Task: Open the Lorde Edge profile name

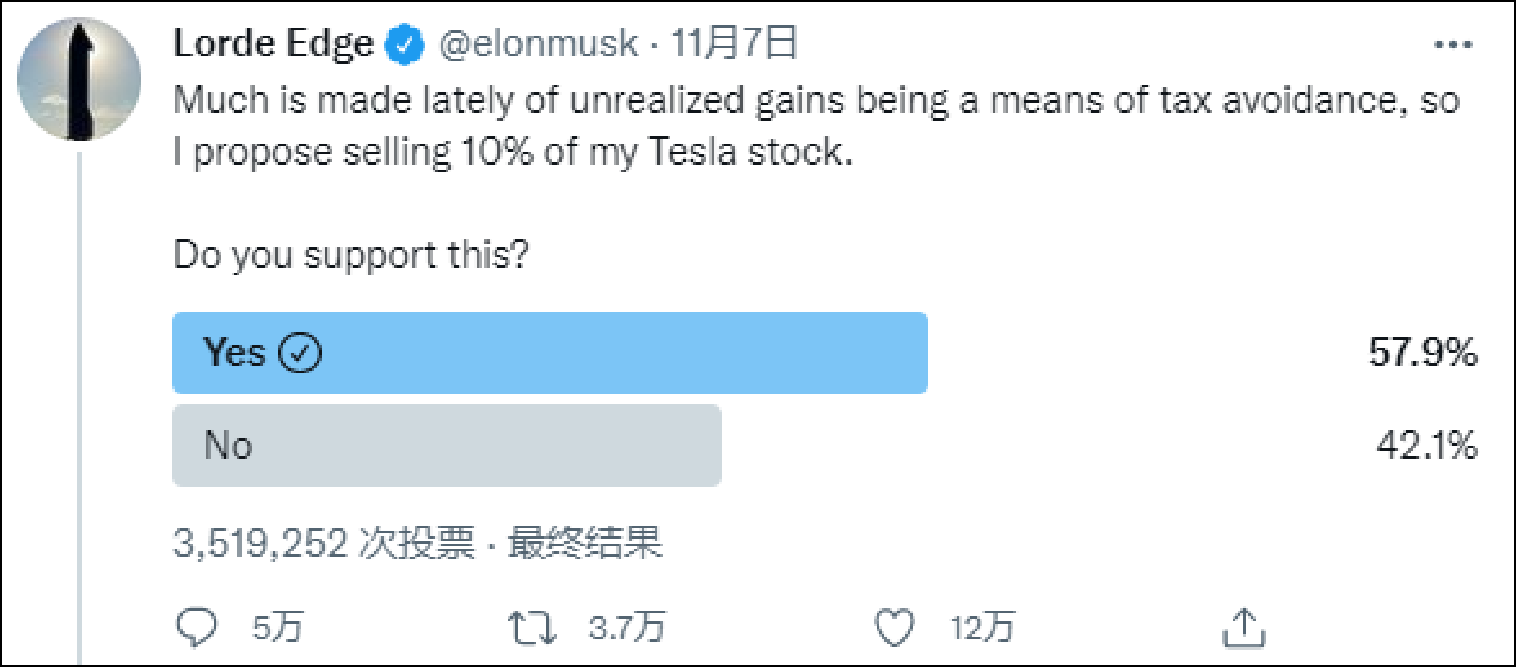Action: tap(273, 44)
